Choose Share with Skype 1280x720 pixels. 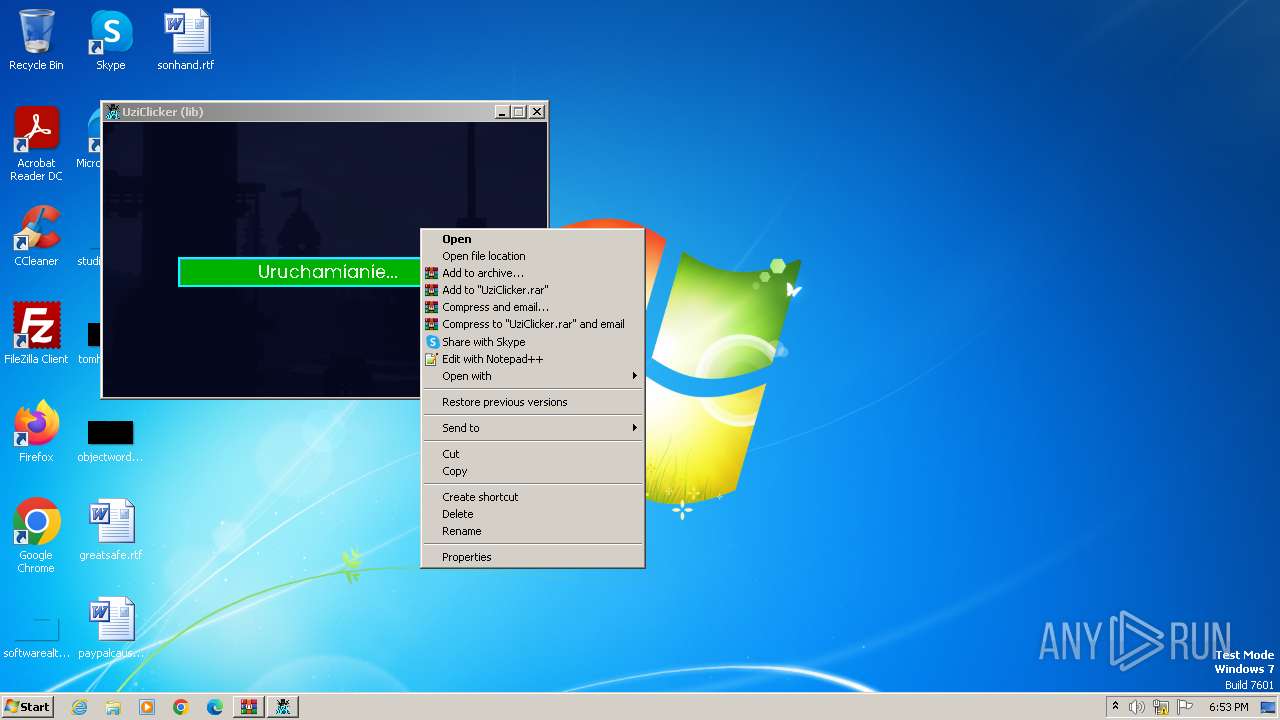(533, 342)
